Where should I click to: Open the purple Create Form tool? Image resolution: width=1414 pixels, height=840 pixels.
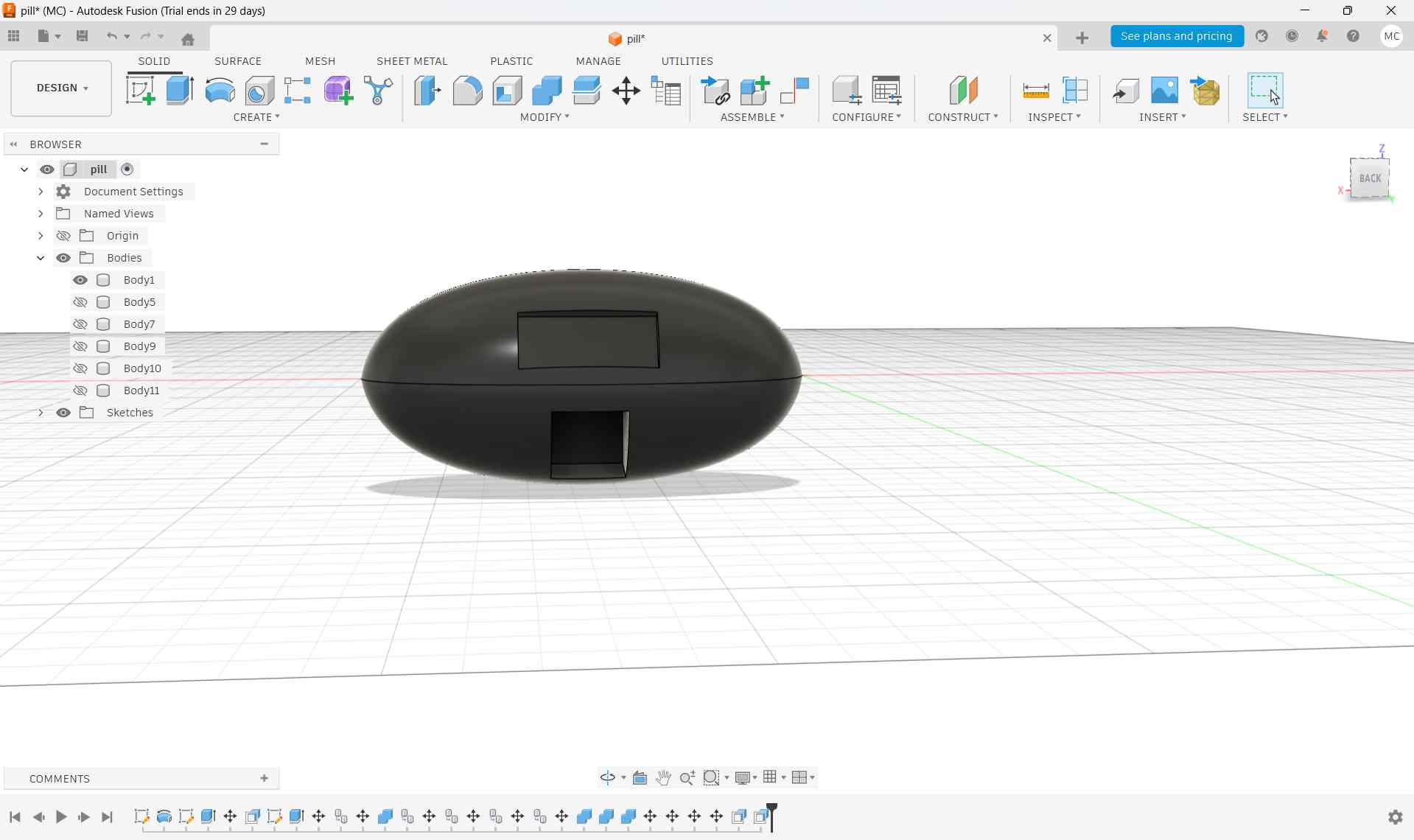tap(338, 91)
